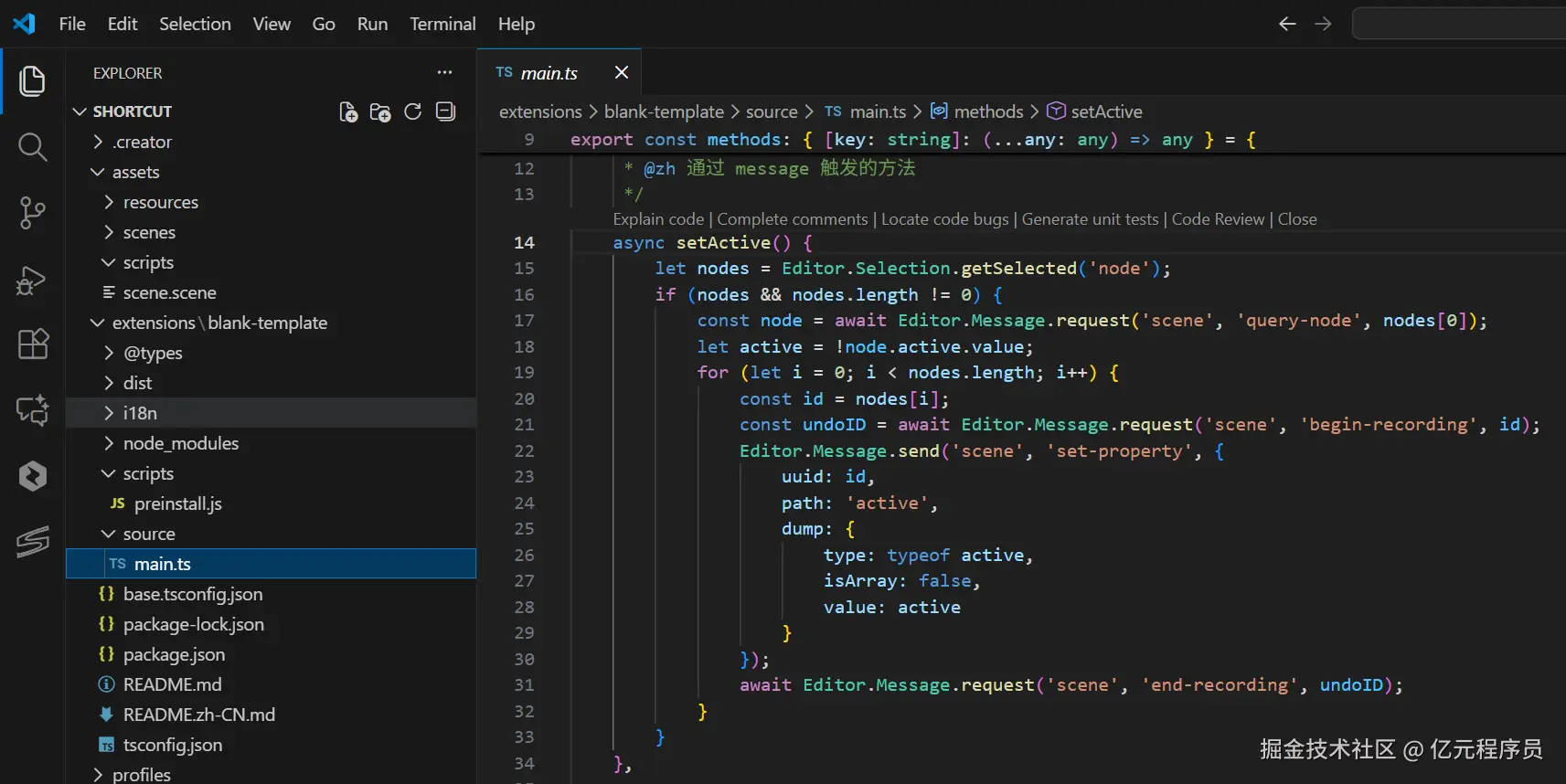The image size is (1566, 784).
Task: Click the setActive breadcrumb item
Action: pyautogui.click(x=1106, y=111)
